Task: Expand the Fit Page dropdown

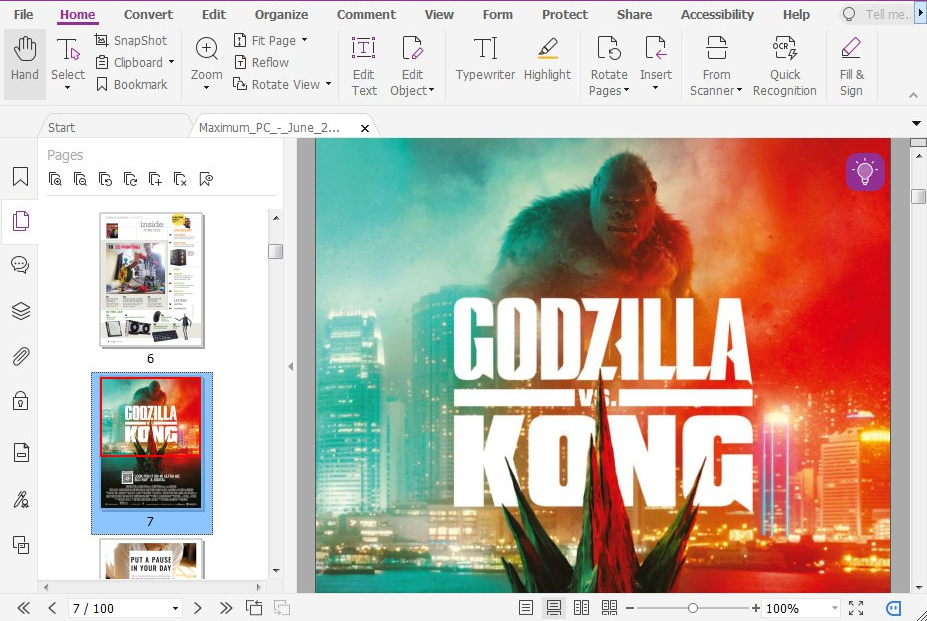Action: tap(306, 40)
